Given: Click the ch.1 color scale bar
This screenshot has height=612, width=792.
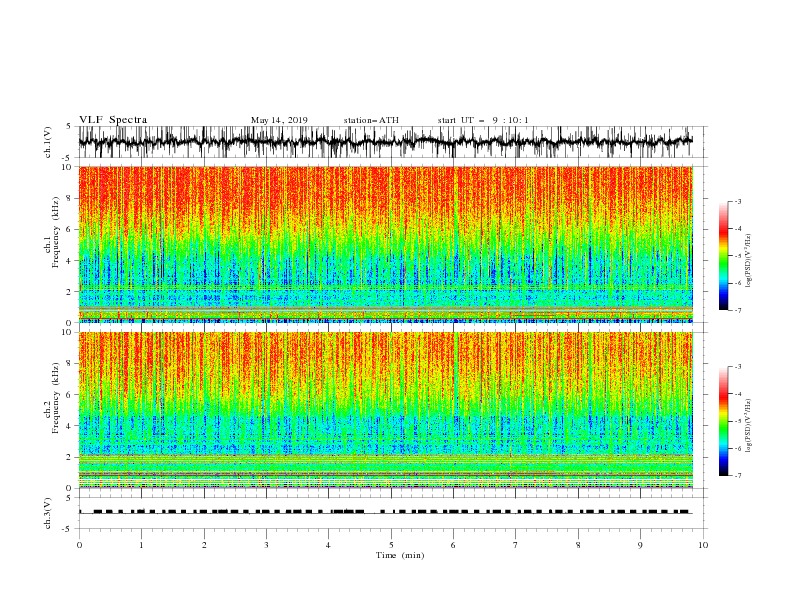Looking at the screenshot, I should point(723,256).
